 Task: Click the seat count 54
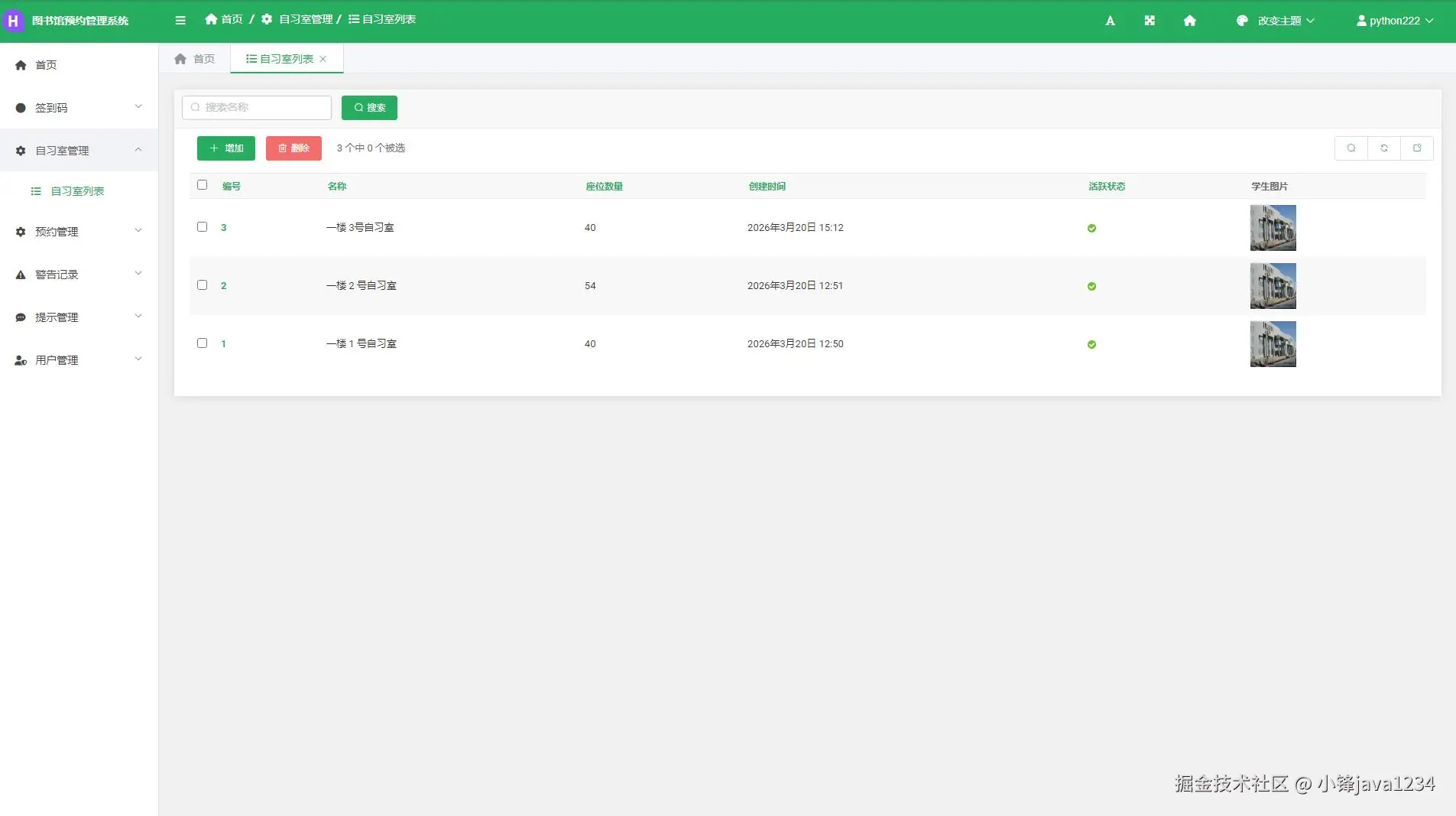pyautogui.click(x=590, y=286)
